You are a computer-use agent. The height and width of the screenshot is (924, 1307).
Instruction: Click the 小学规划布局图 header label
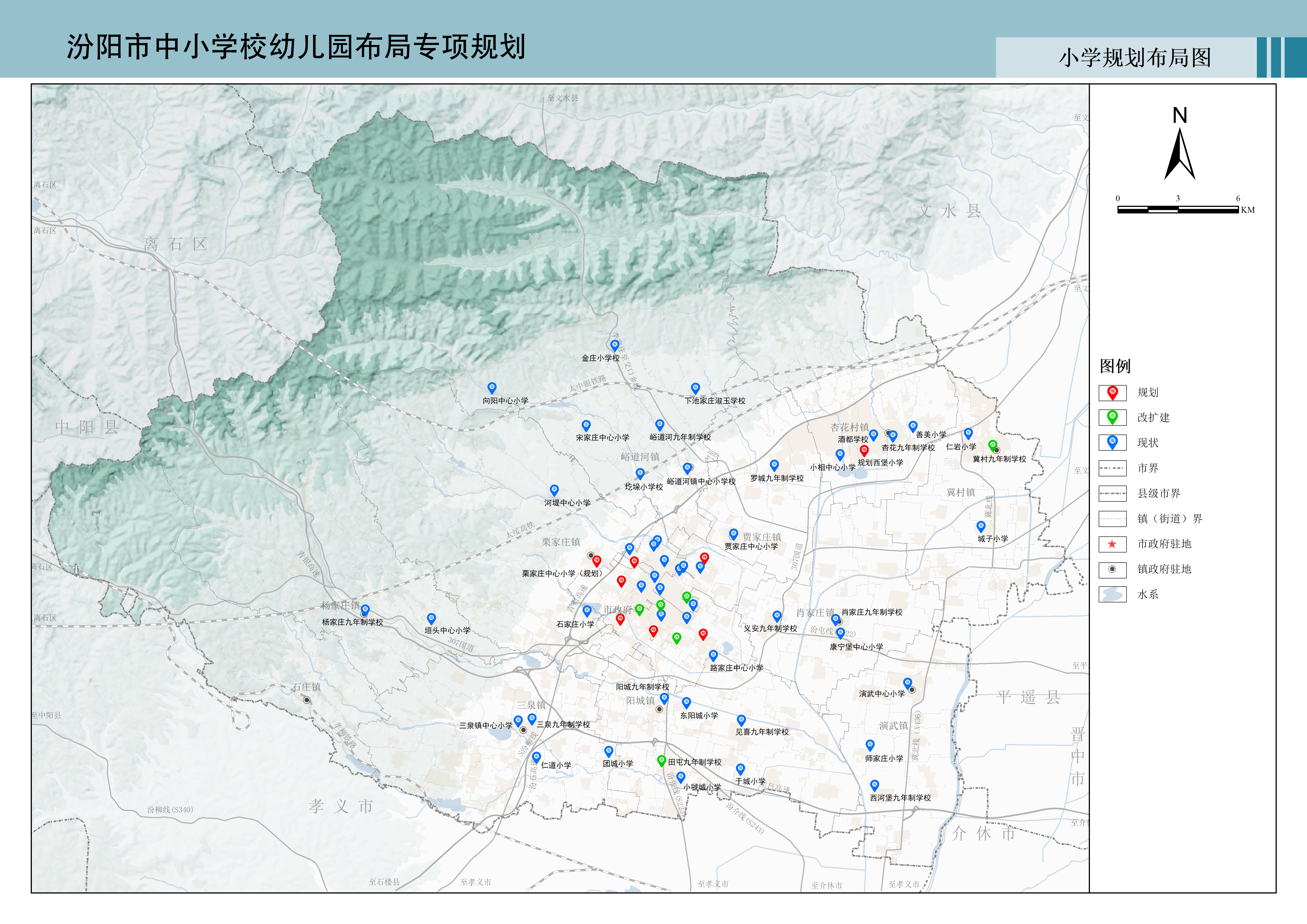pyautogui.click(x=1135, y=58)
